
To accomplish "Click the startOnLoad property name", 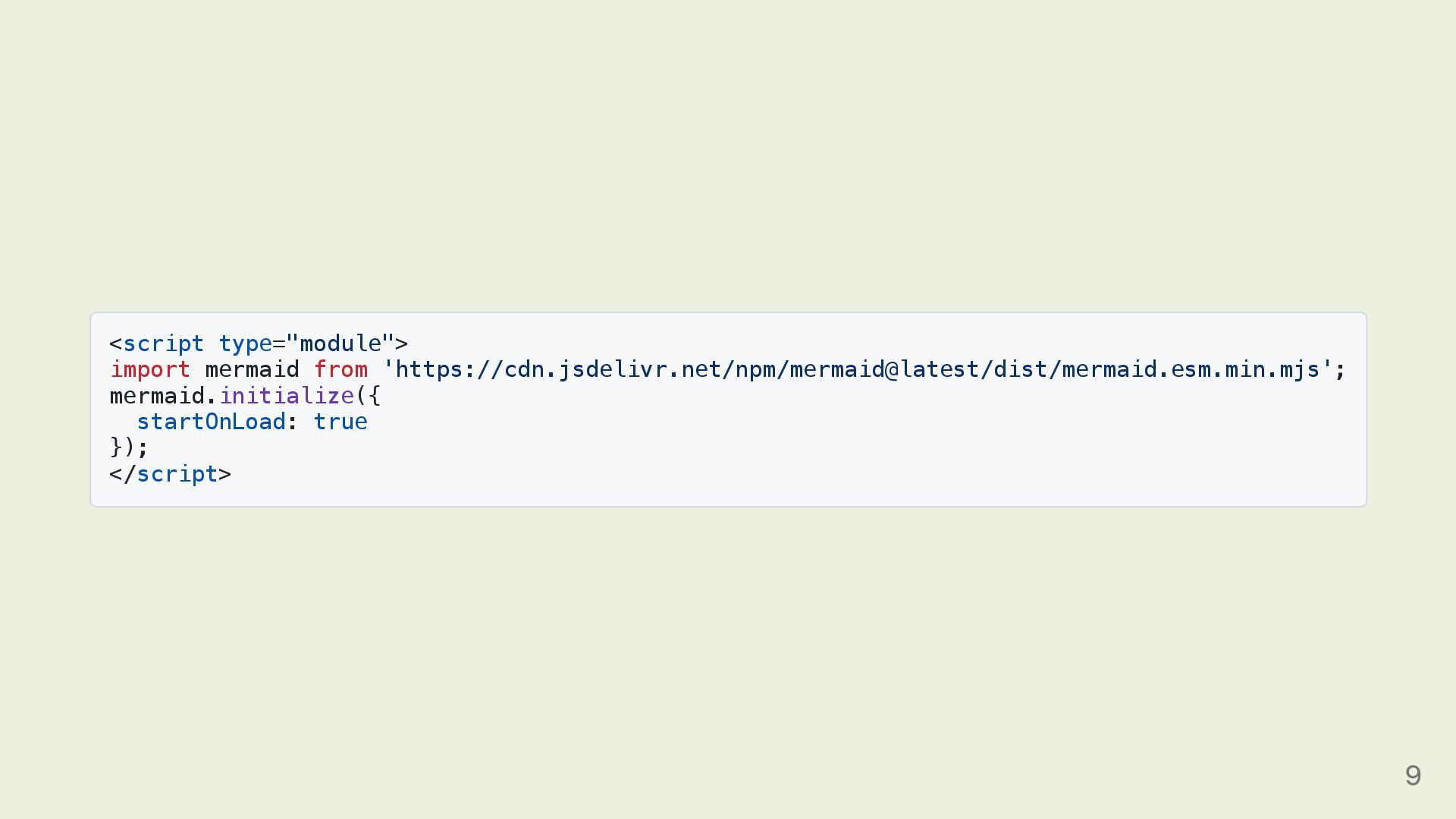I will [x=211, y=422].
